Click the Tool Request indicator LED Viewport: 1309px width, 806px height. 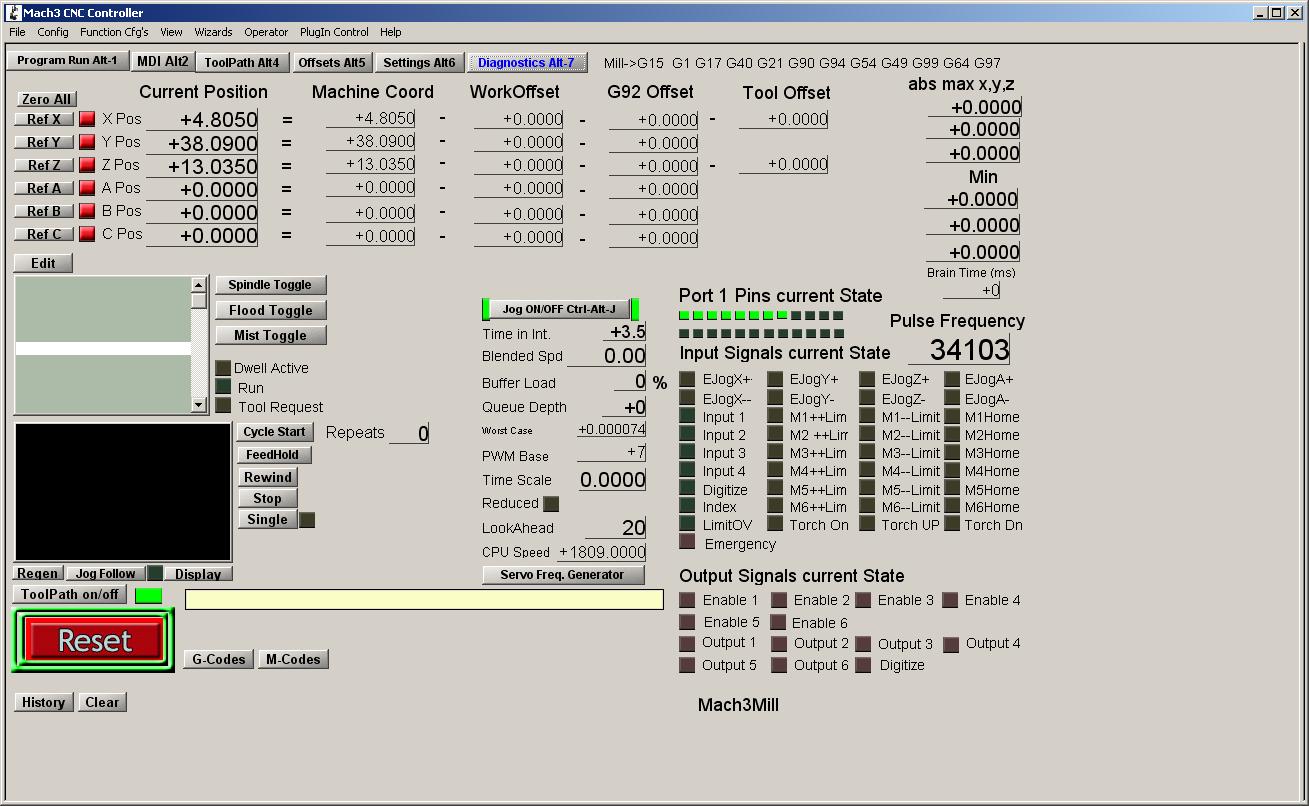(x=223, y=406)
